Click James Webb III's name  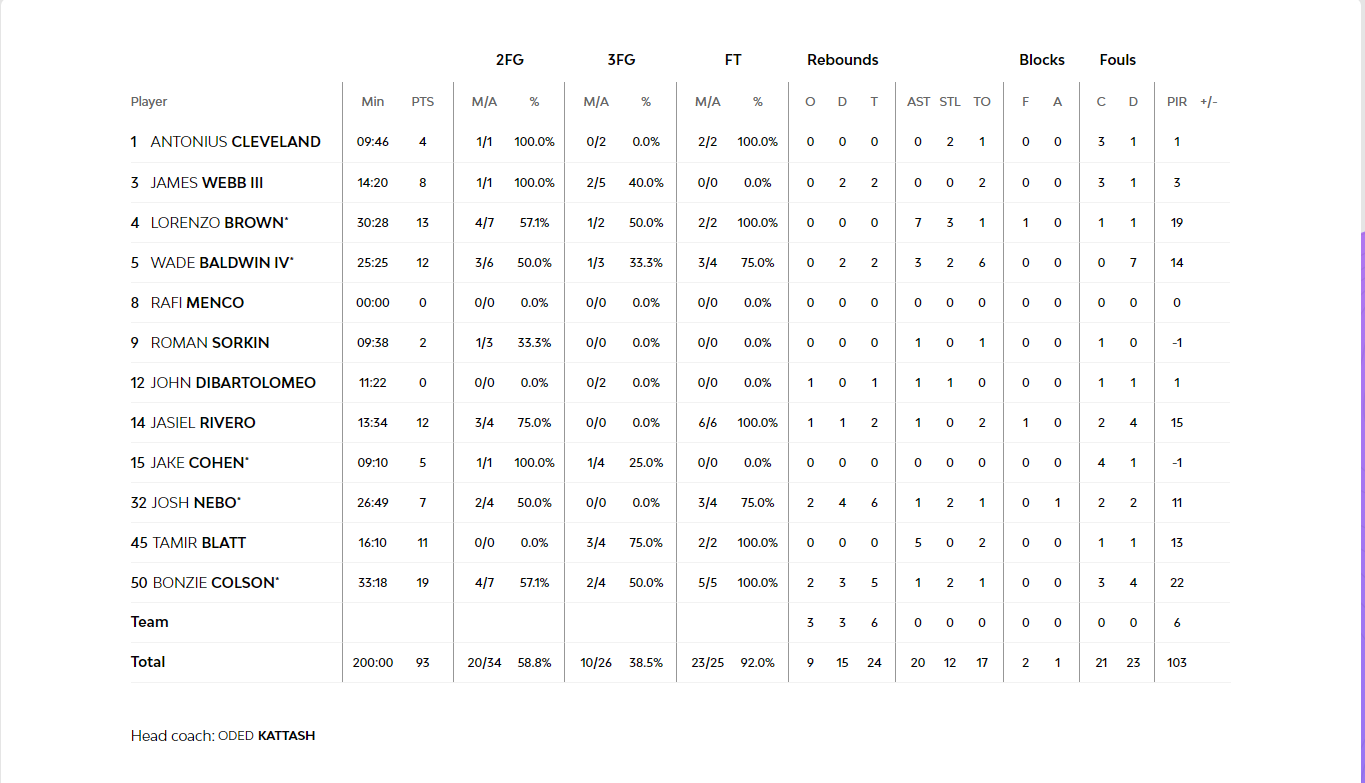[x=207, y=182]
